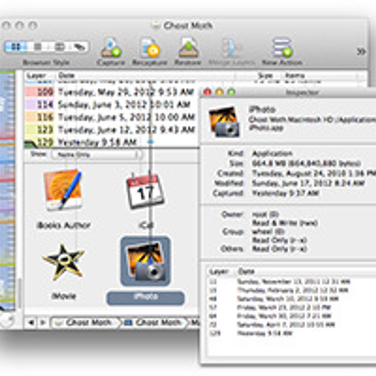Go back with the path bar left arrow
This screenshot has width=376, height=376.
31,323
